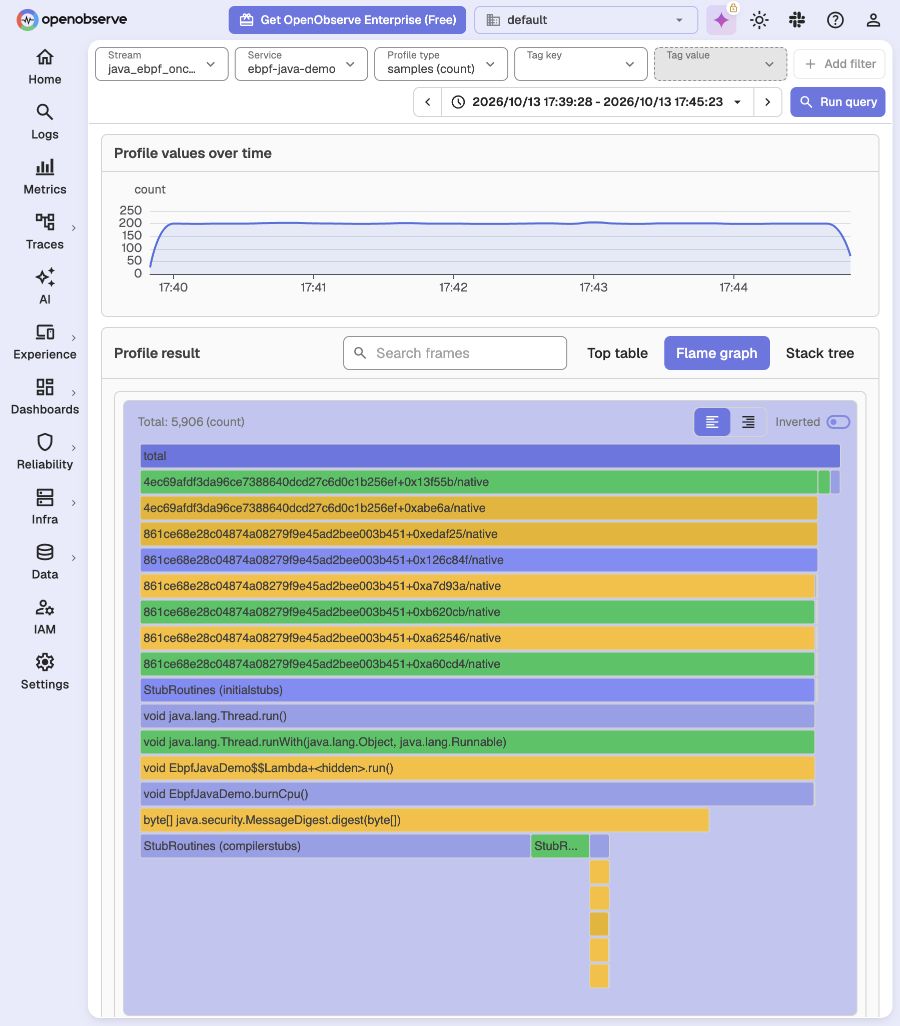The image size is (900, 1026).
Task: Open the AI assistant sparkle icon
Action: click(x=721, y=20)
